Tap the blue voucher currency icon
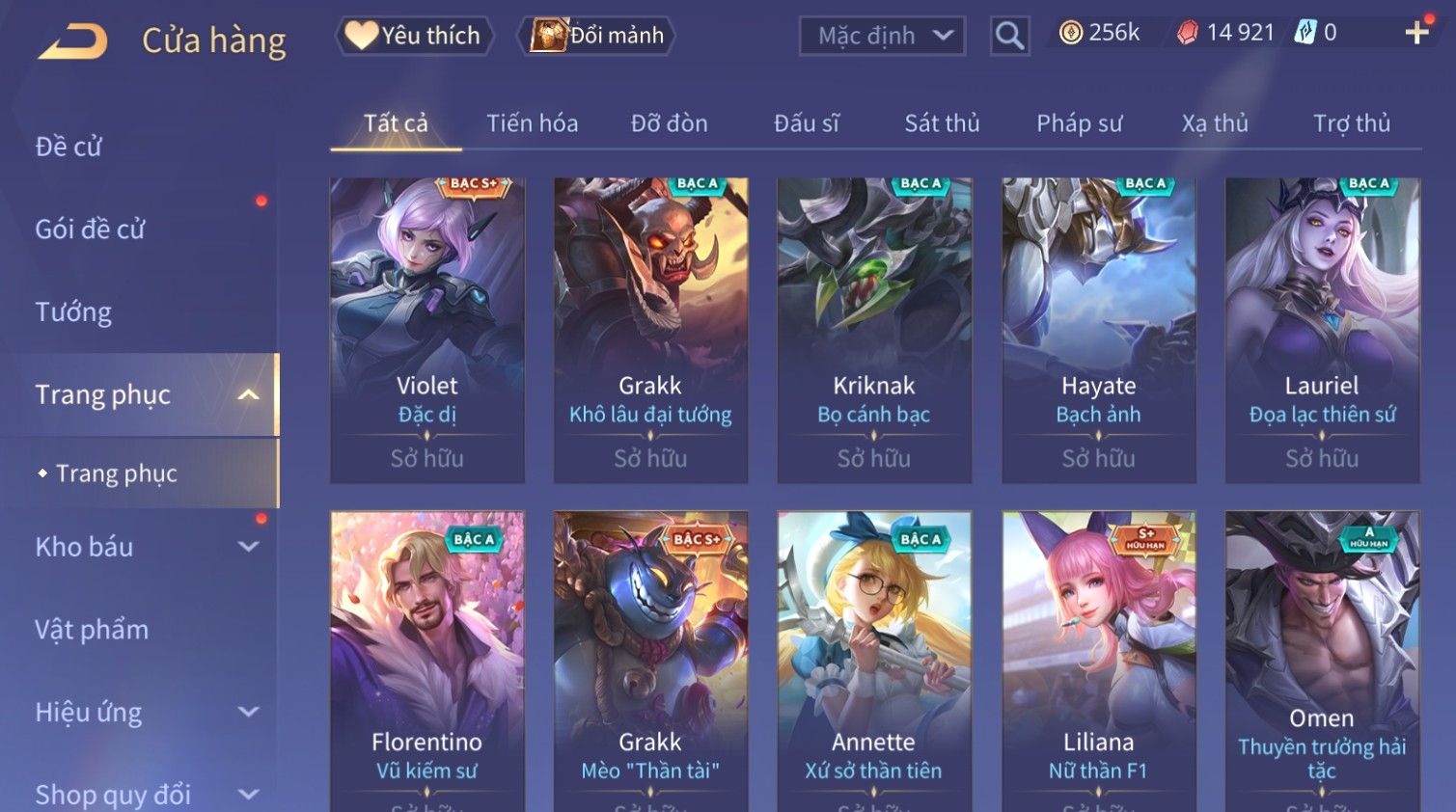Viewport: 1456px width, 812px height. 1305,33
